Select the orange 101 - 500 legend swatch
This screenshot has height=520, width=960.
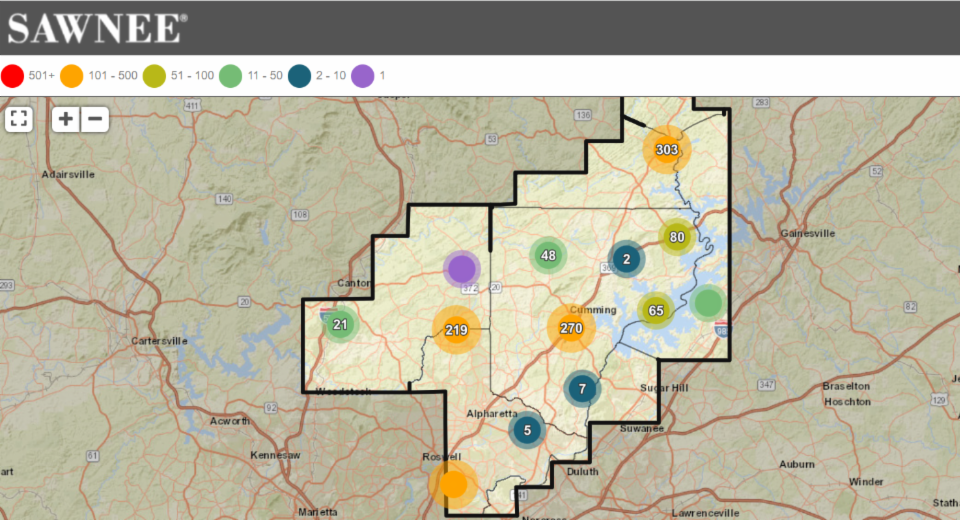[x=71, y=76]
